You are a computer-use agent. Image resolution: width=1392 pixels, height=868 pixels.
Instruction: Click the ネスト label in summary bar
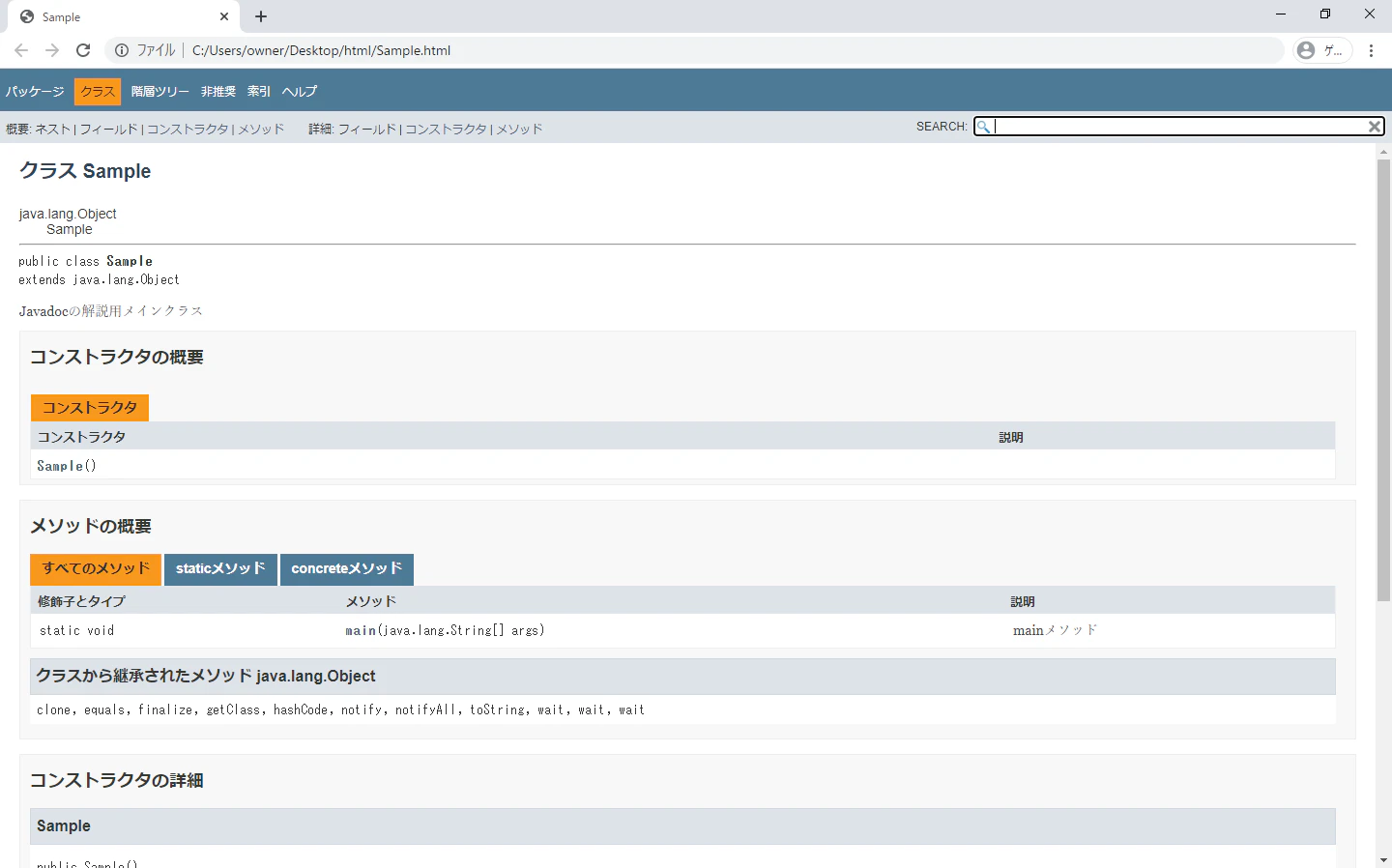click(52, 129)
